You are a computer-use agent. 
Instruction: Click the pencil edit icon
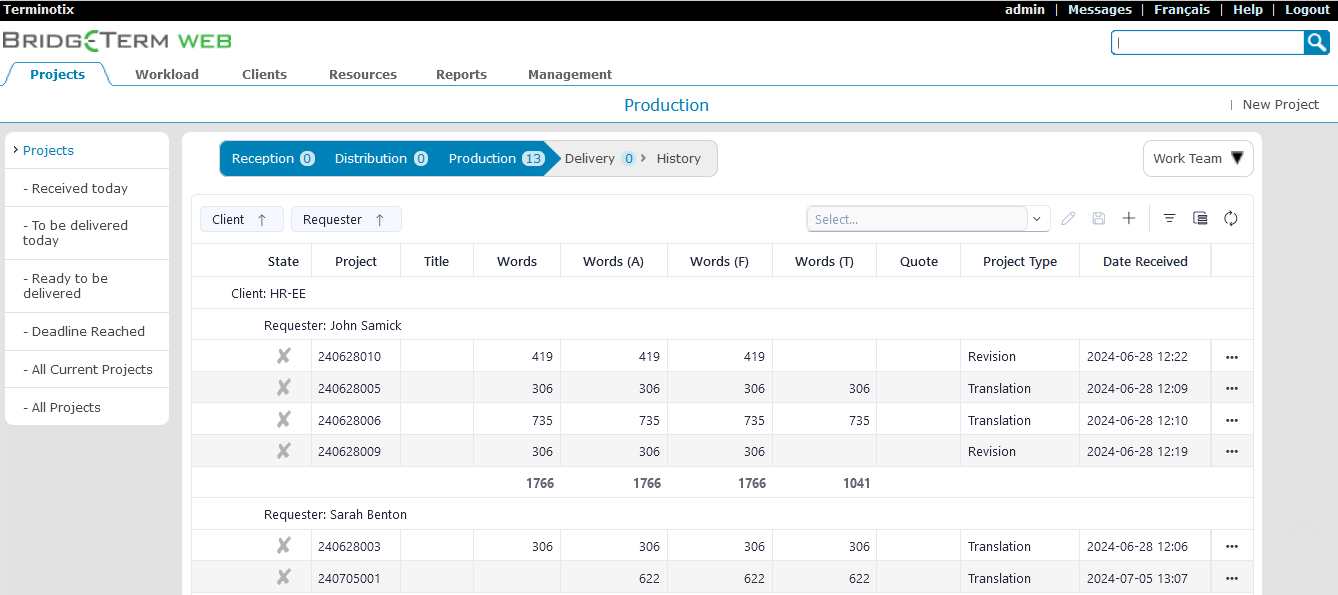(1068, 218)
